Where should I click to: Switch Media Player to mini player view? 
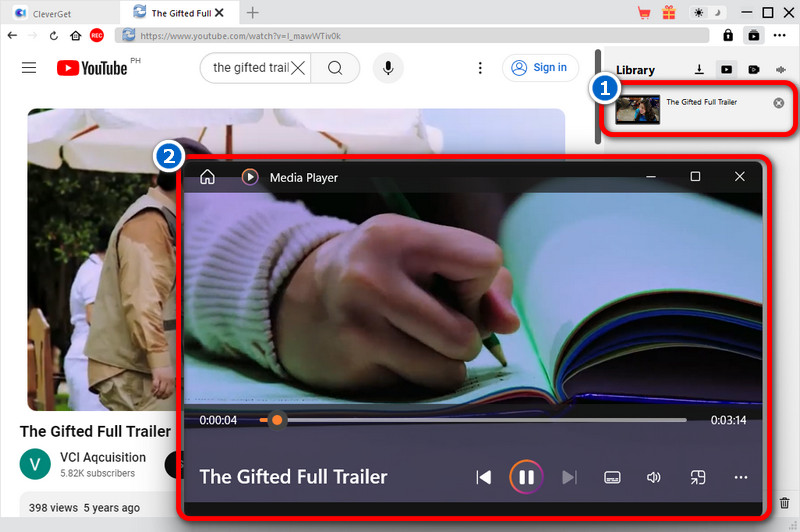pos(697,477)
